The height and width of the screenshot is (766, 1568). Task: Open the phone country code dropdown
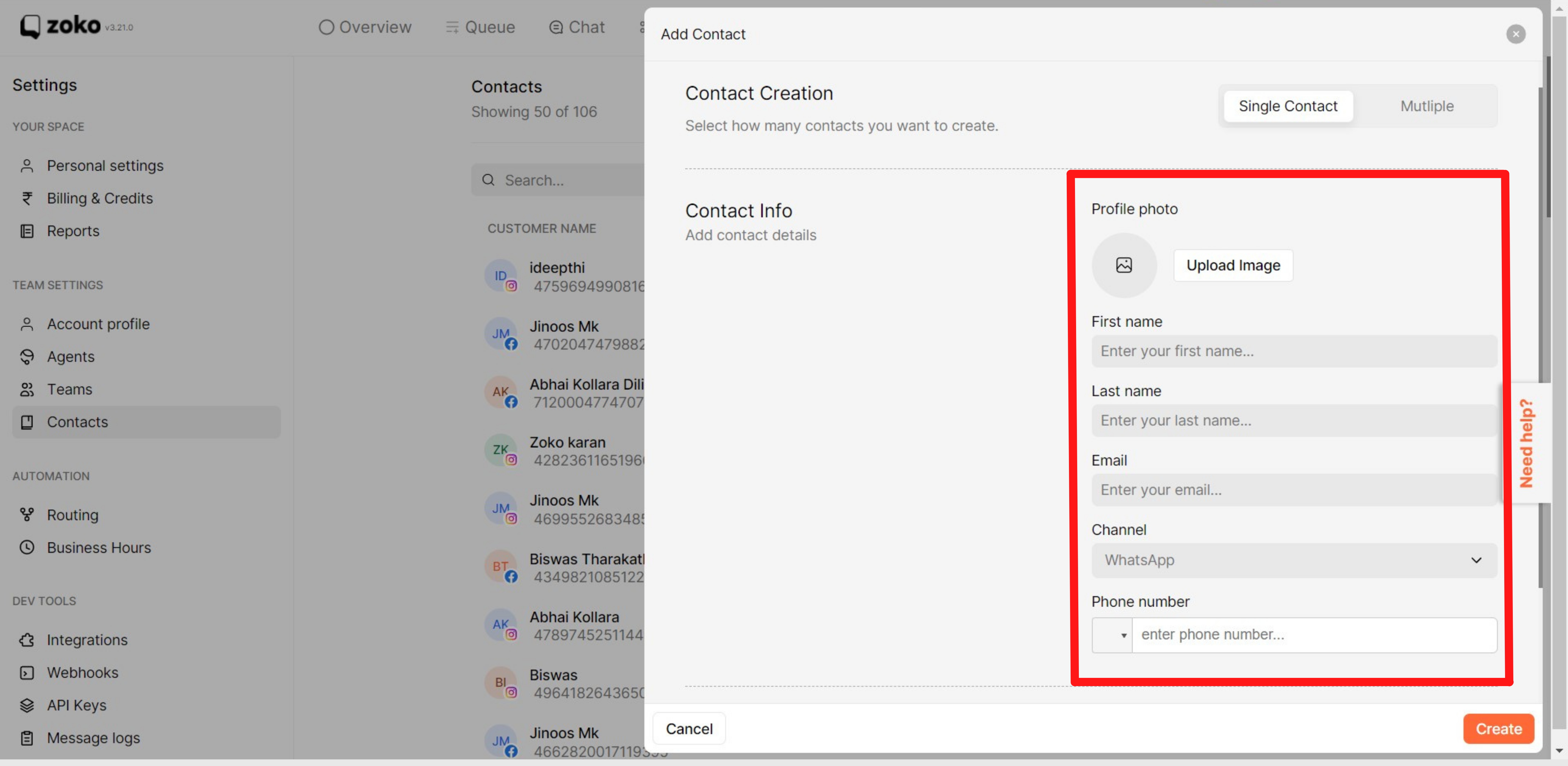click(1112, 635)
